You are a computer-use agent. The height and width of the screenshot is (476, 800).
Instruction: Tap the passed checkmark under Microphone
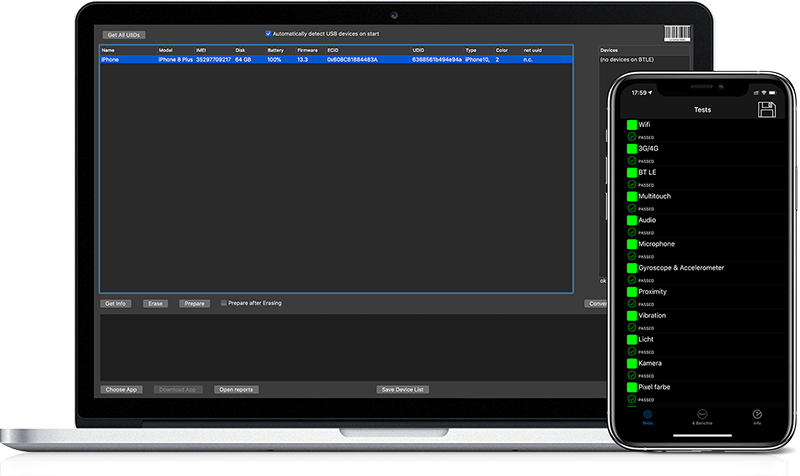pos(632,256)
